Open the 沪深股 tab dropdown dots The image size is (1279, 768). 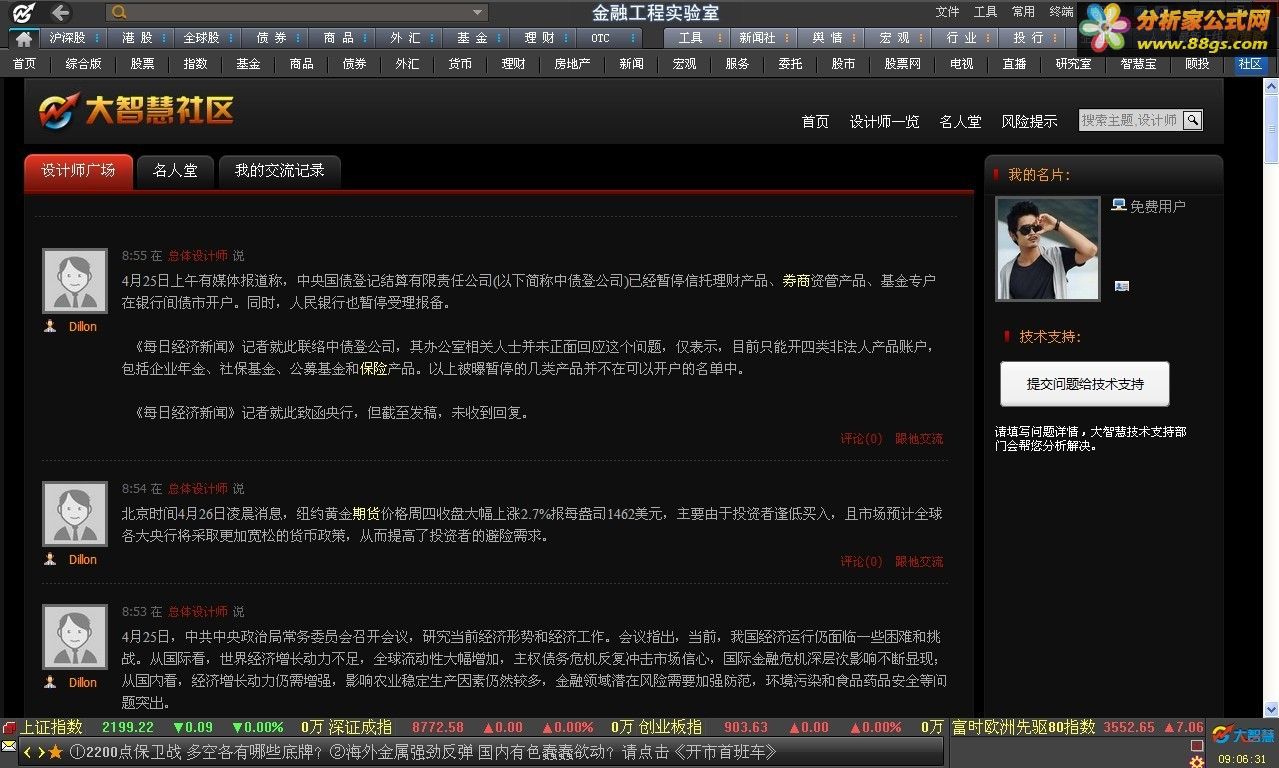pyautogui.click(x=97, y=38)
